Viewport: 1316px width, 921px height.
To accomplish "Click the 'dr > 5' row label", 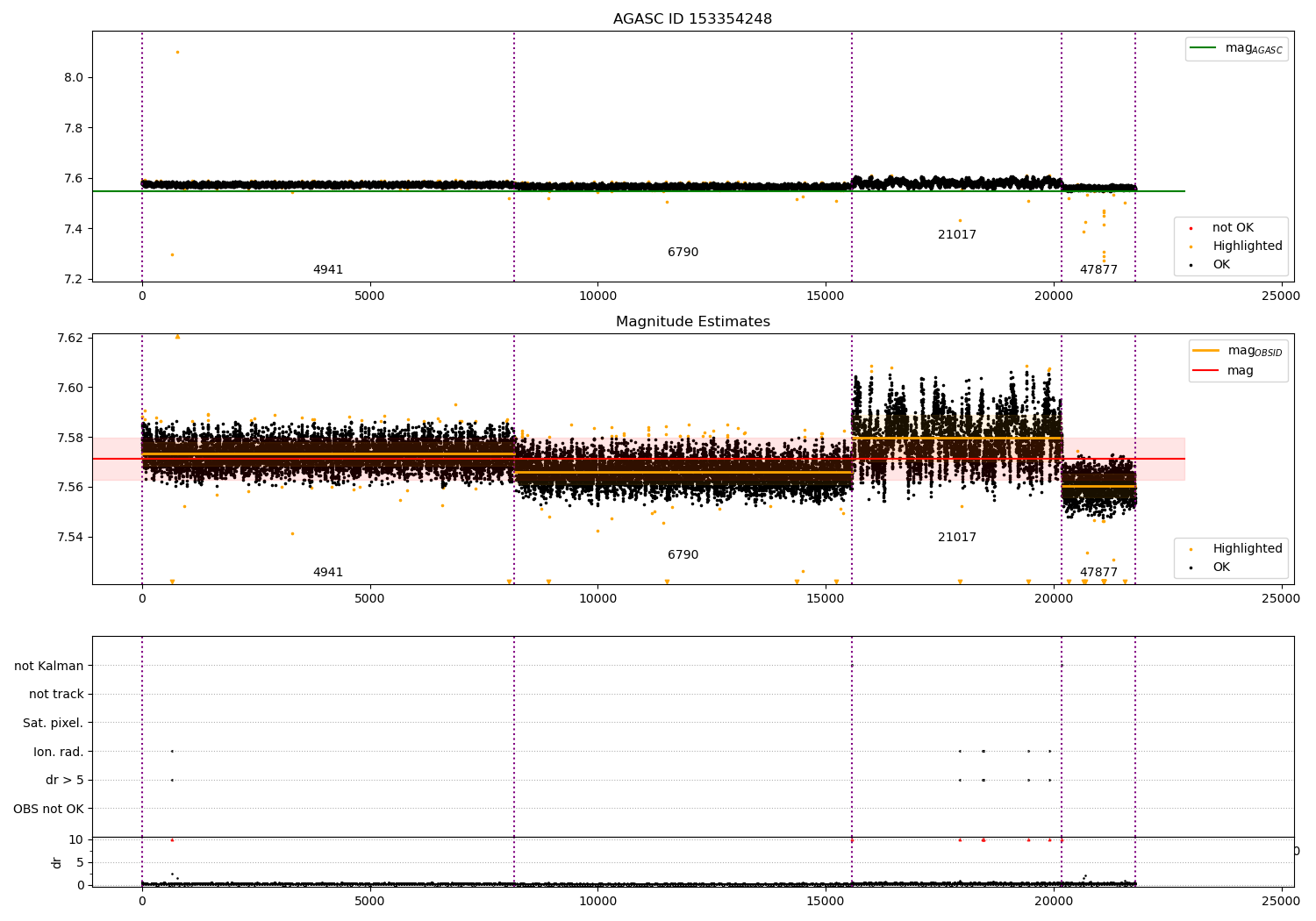I will pos(65,781).
